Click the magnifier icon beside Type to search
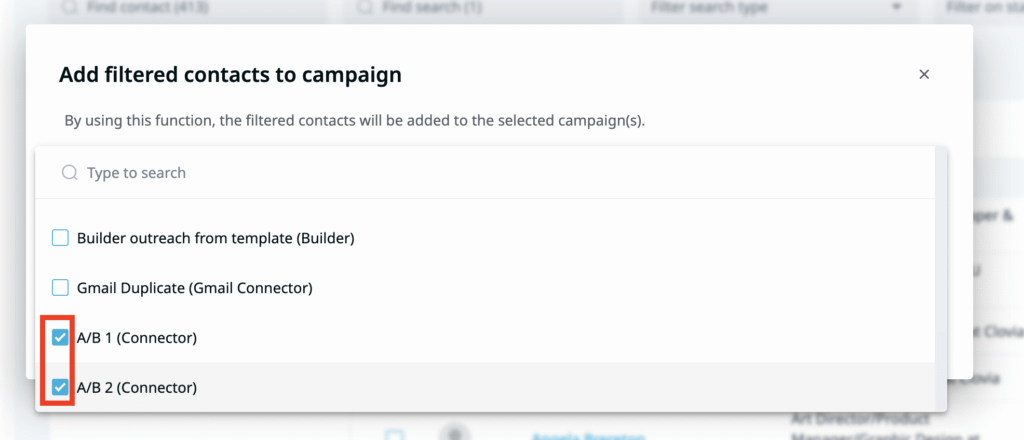This screenshot has height=440, width=1024. click(x=69, y=173)
